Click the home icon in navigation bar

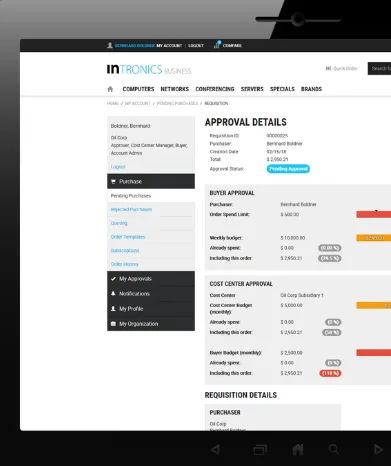[110, 89]
